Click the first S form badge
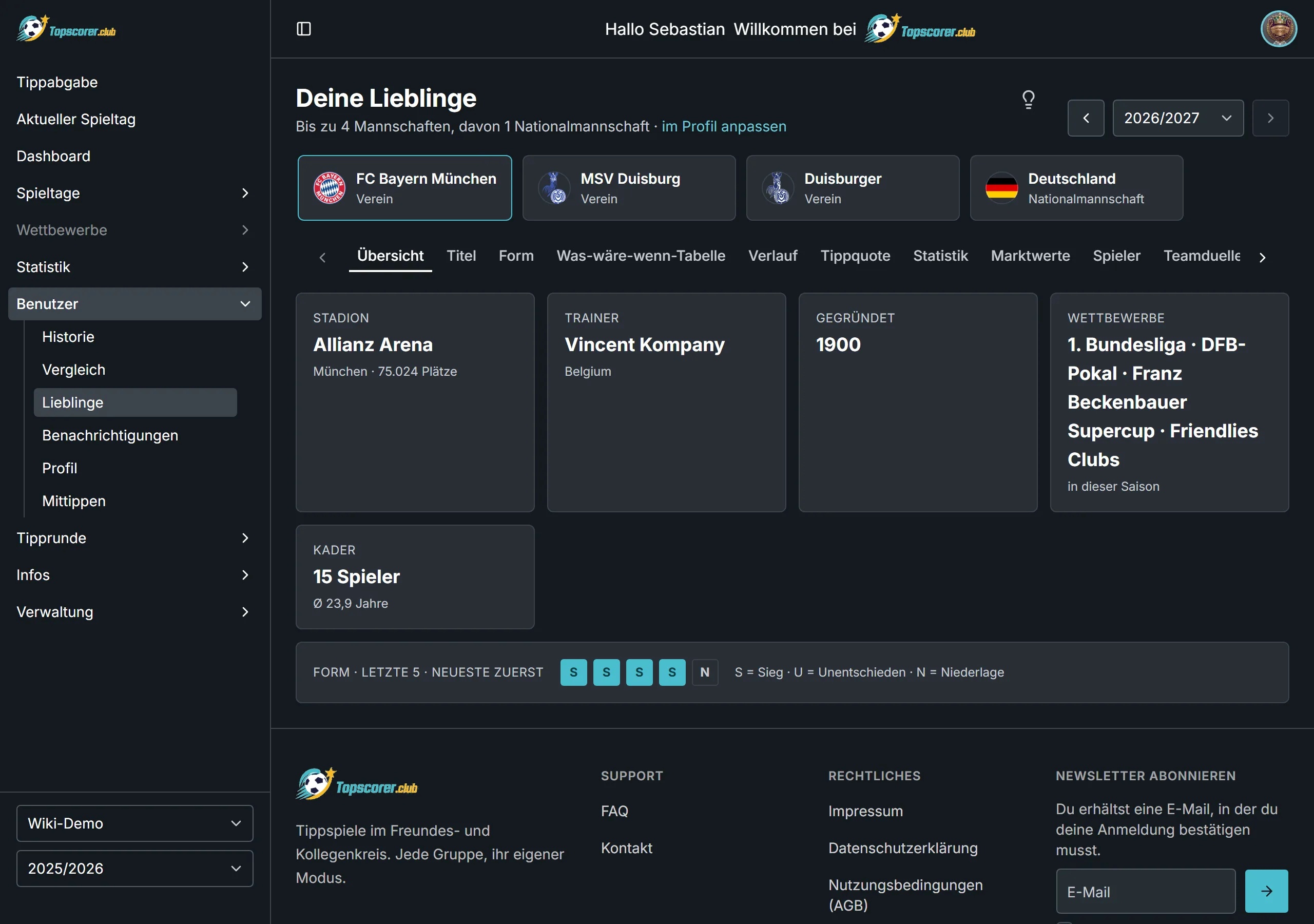1314x924 pixels. tap(573, 672)
